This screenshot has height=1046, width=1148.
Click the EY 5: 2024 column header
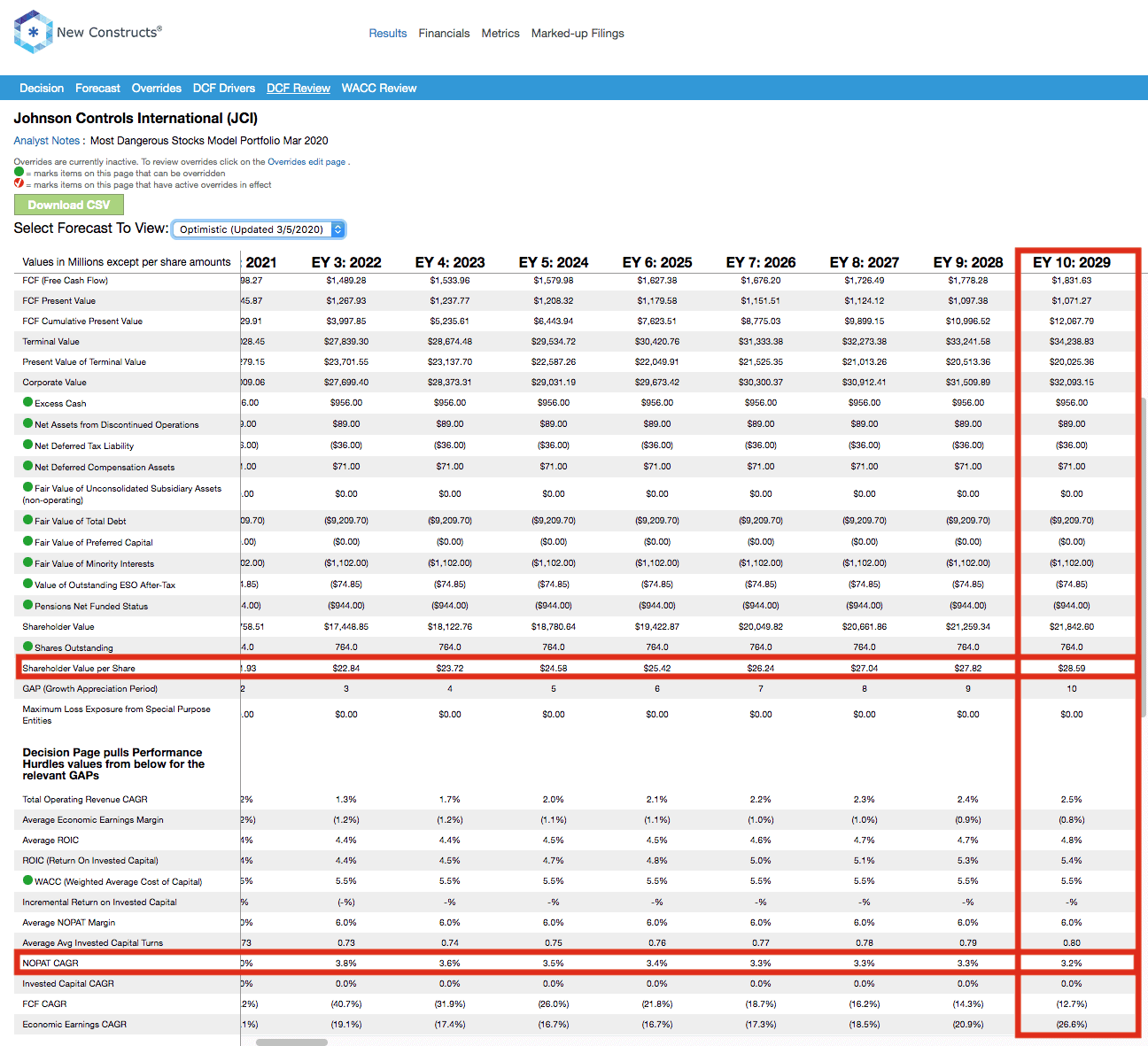coord(554,262)
